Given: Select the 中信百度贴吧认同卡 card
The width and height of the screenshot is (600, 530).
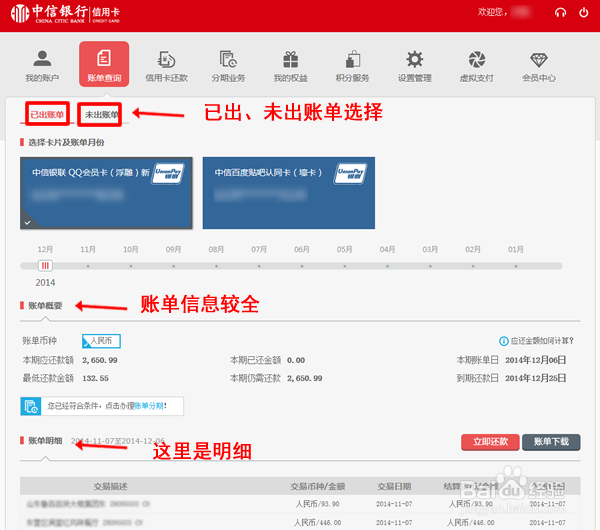Looking at the screenshot, I should [x=289, y=193].
